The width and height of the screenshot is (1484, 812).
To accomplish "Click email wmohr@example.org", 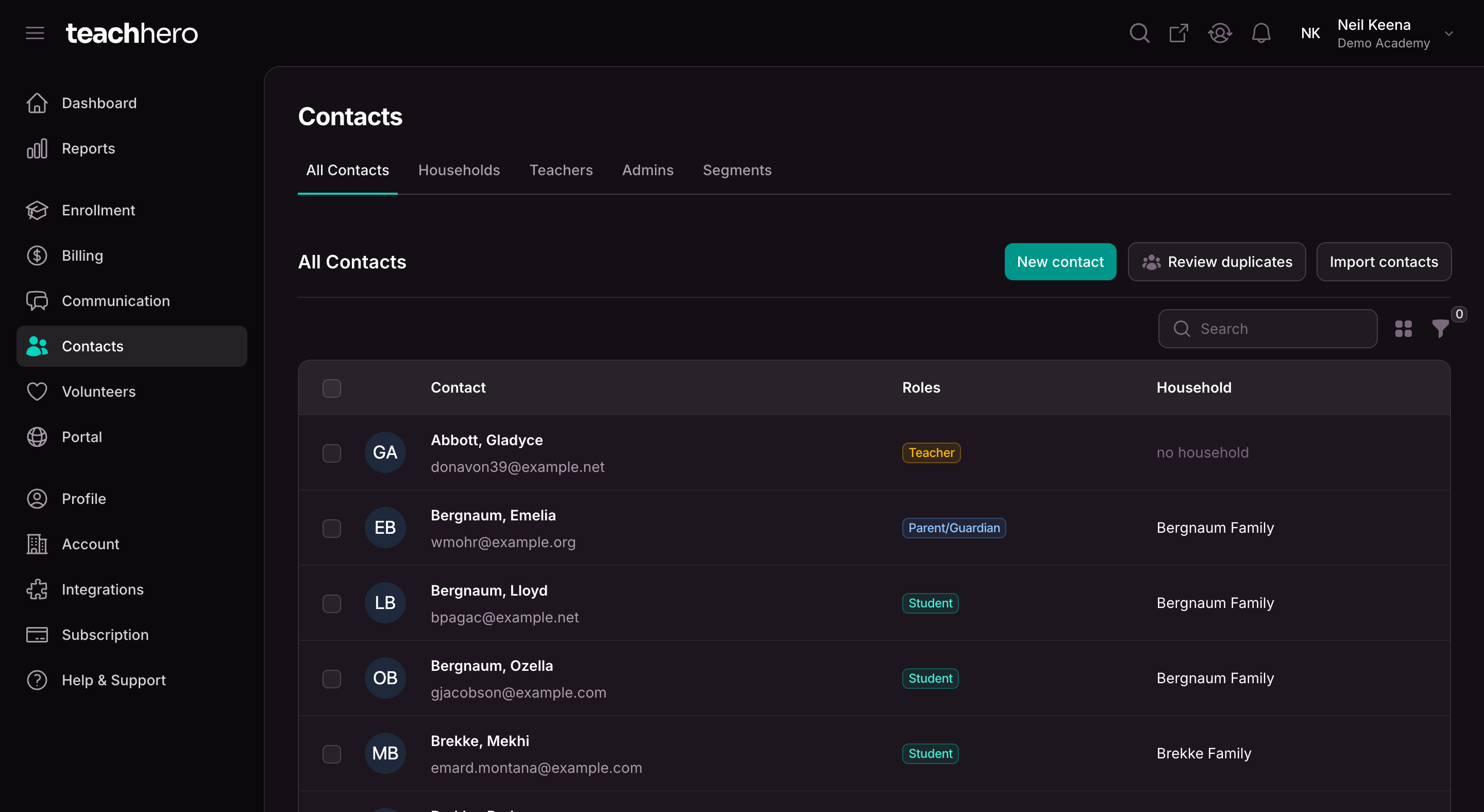I will click(x=503, y=543).
